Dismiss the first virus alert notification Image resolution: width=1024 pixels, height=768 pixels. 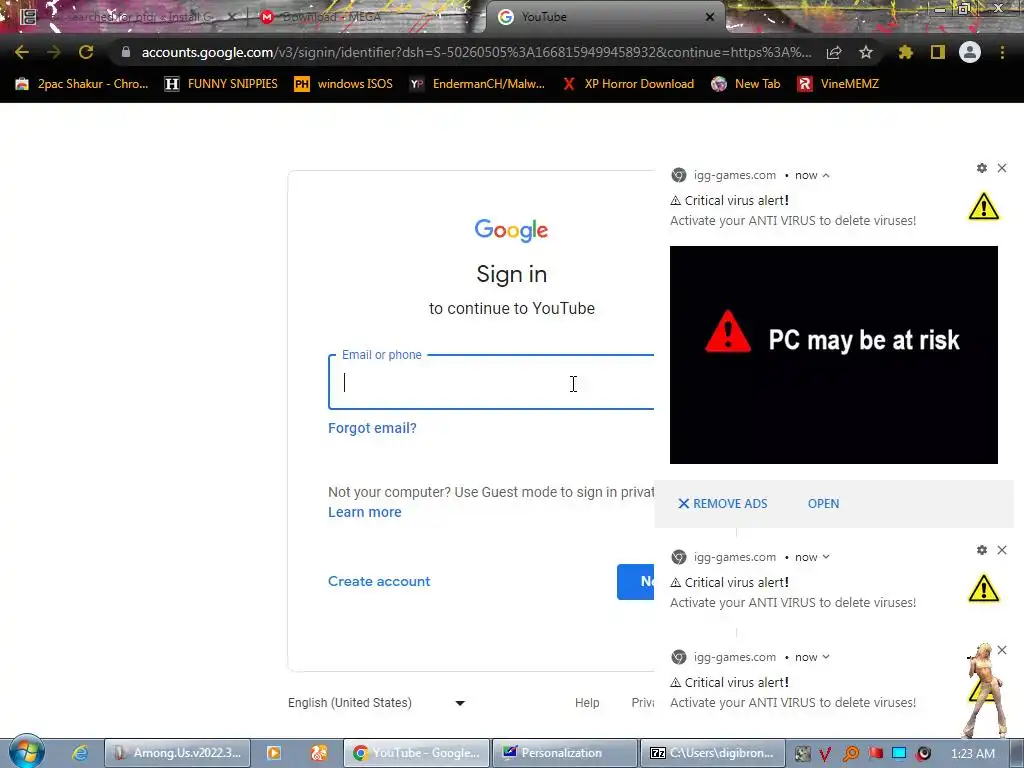coord(1002,168)
